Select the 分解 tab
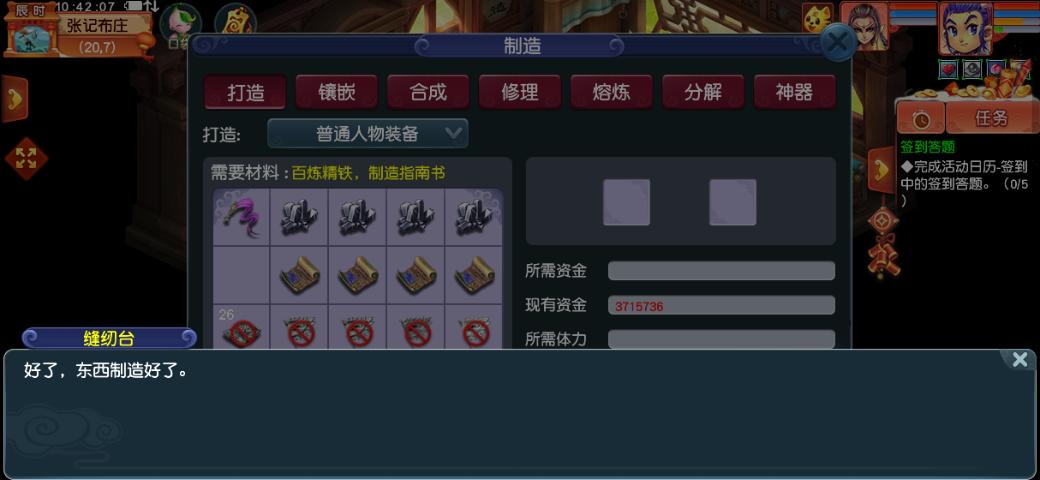The image size is (1040, 480). (x=703, y=92)
